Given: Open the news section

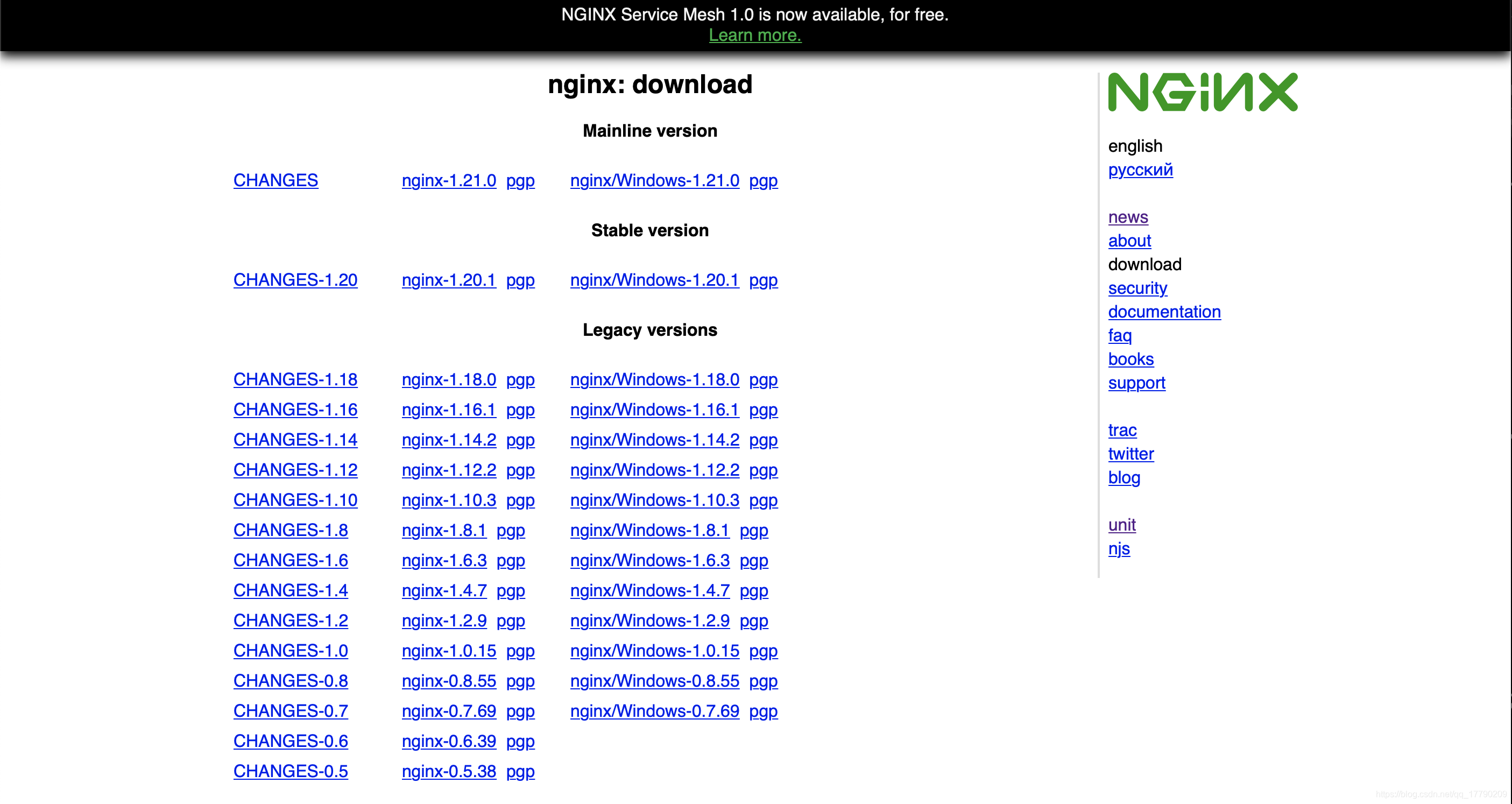Looking at the screenshot, I should (1127, 216).
